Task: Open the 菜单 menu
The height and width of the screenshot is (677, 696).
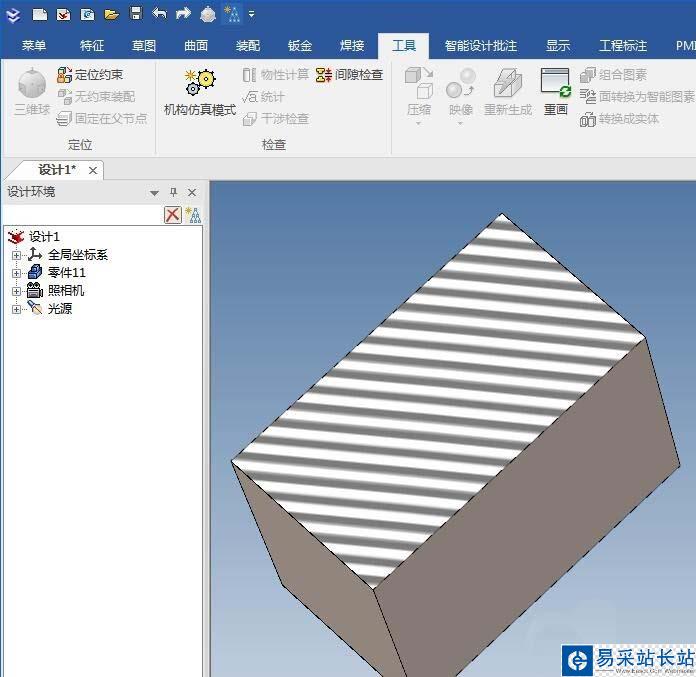Action: (x=34, y=45)
